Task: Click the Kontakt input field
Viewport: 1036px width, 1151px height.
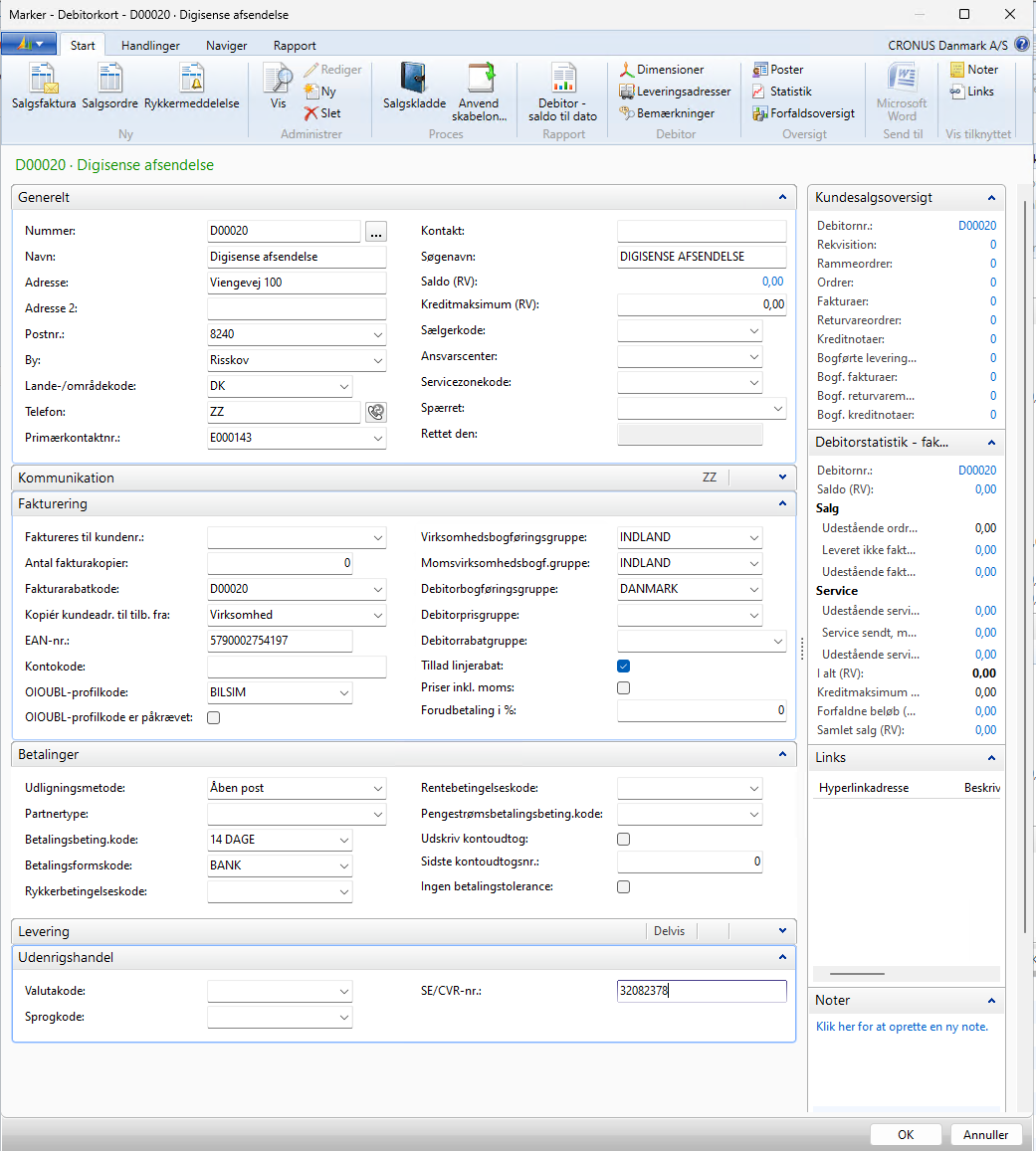Action: pyautogui.click(x=702, y=231)
